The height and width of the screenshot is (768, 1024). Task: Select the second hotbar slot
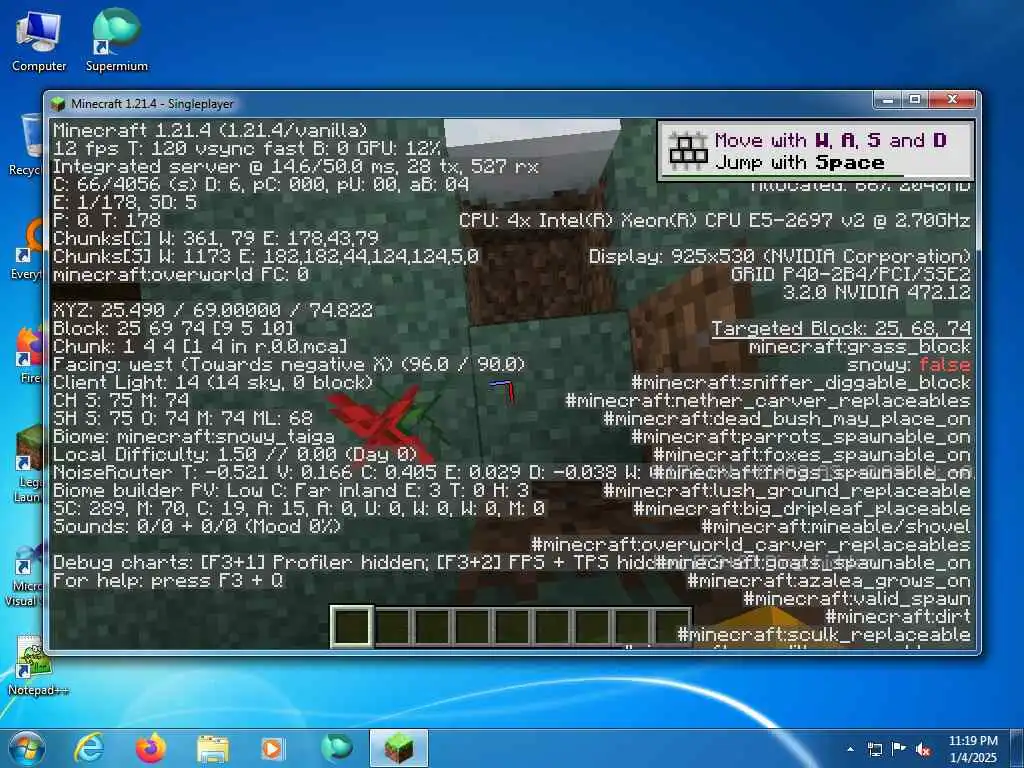(x=392, y=627)
